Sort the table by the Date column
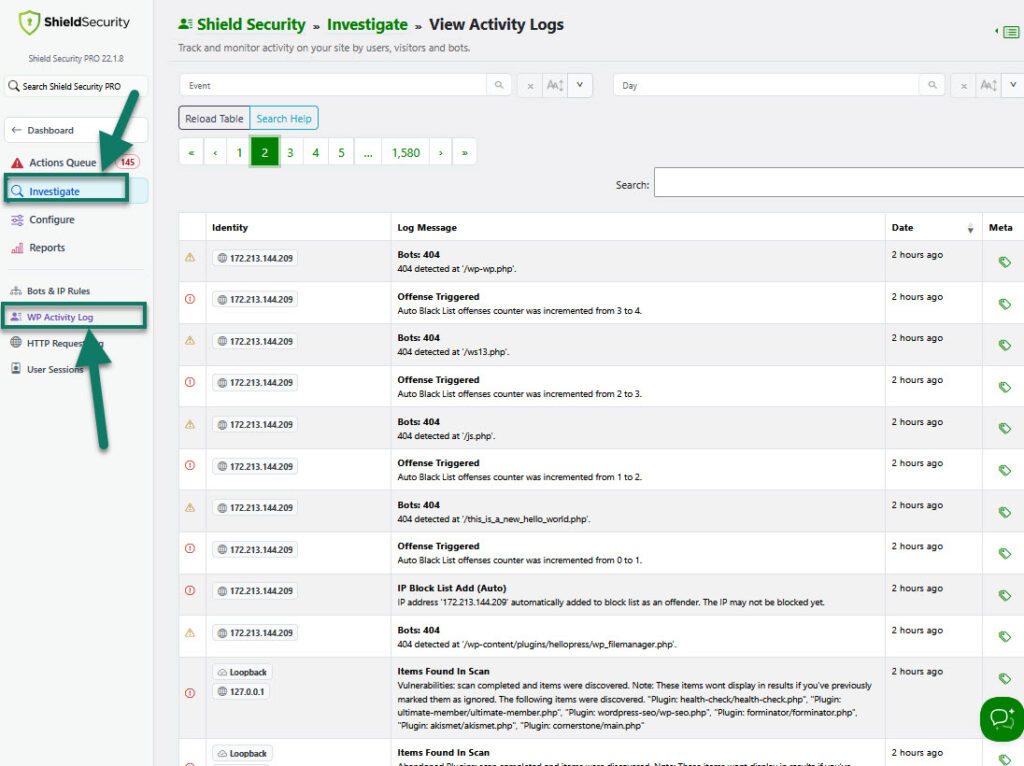1024x766 pixels. pos(933,227)
